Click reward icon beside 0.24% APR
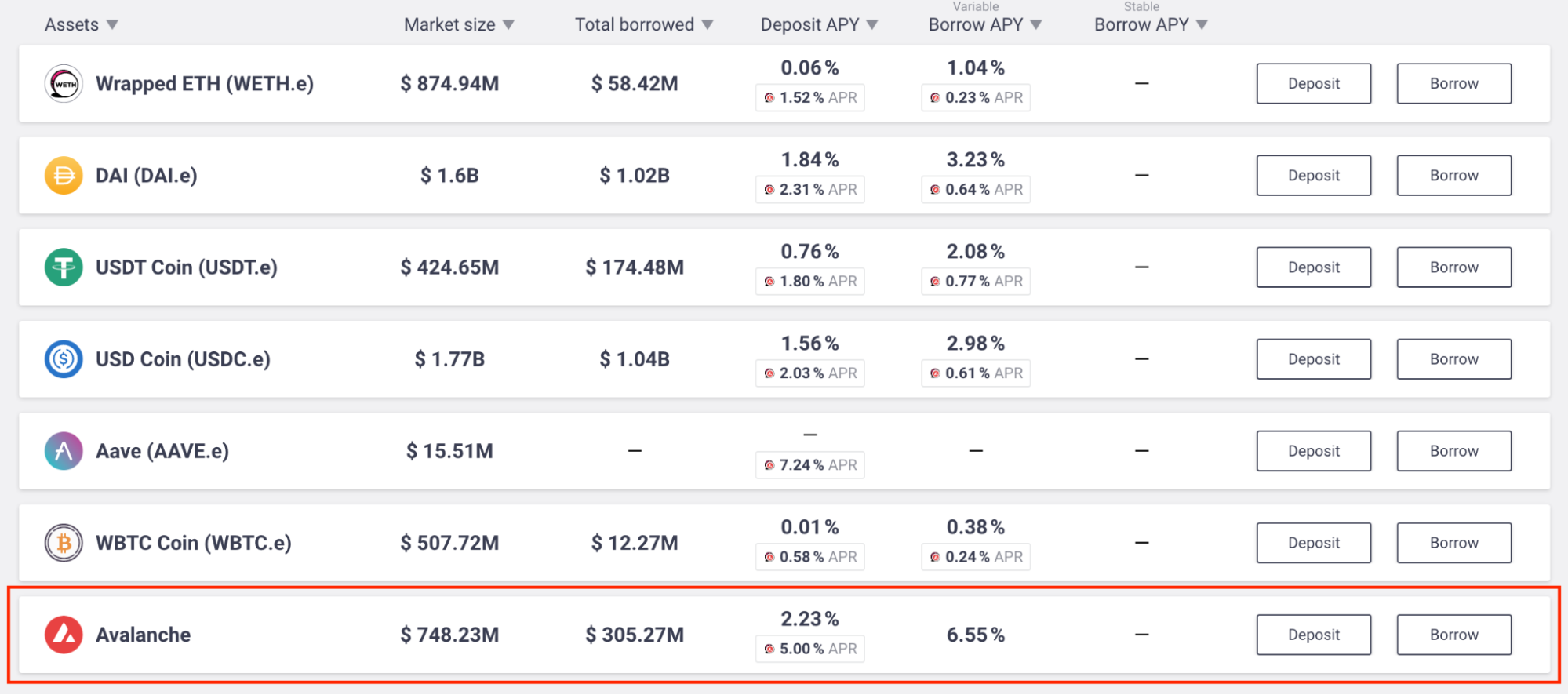This screenshot has height=695, width=1568. tap(935, 557)
